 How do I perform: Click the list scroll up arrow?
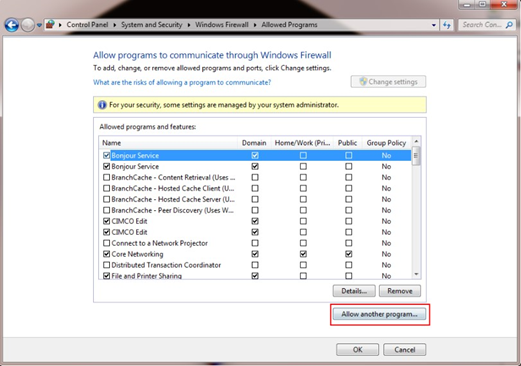click(x=416, y=141)
